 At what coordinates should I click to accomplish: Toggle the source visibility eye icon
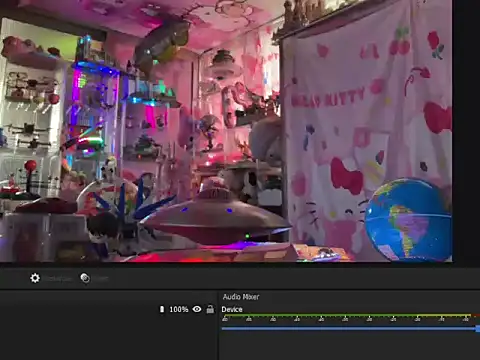(x=197, y=309)
